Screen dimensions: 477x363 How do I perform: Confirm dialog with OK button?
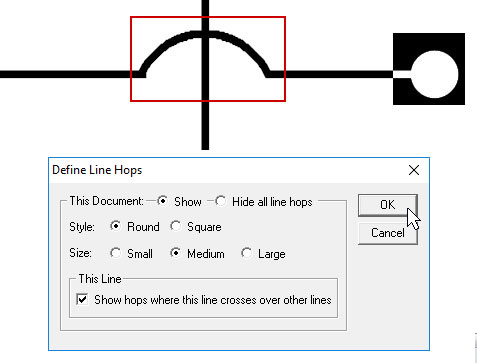[388, 205]
